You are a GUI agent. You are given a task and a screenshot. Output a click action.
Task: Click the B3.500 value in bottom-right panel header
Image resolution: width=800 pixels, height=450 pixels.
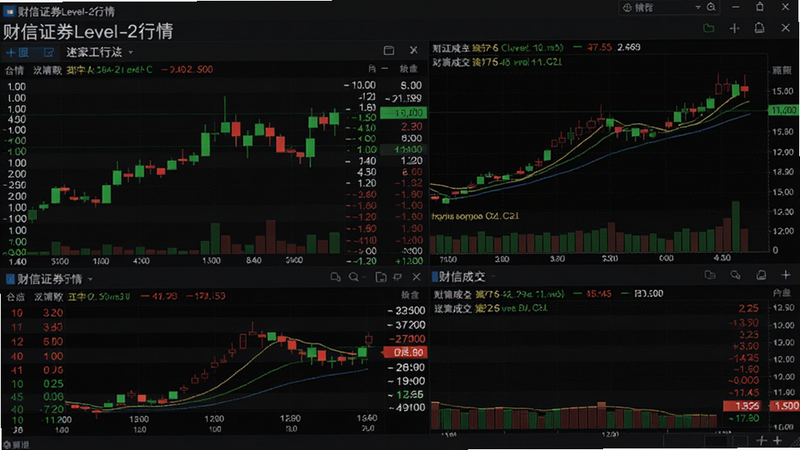pyautogui.click(x=648, y=294)
